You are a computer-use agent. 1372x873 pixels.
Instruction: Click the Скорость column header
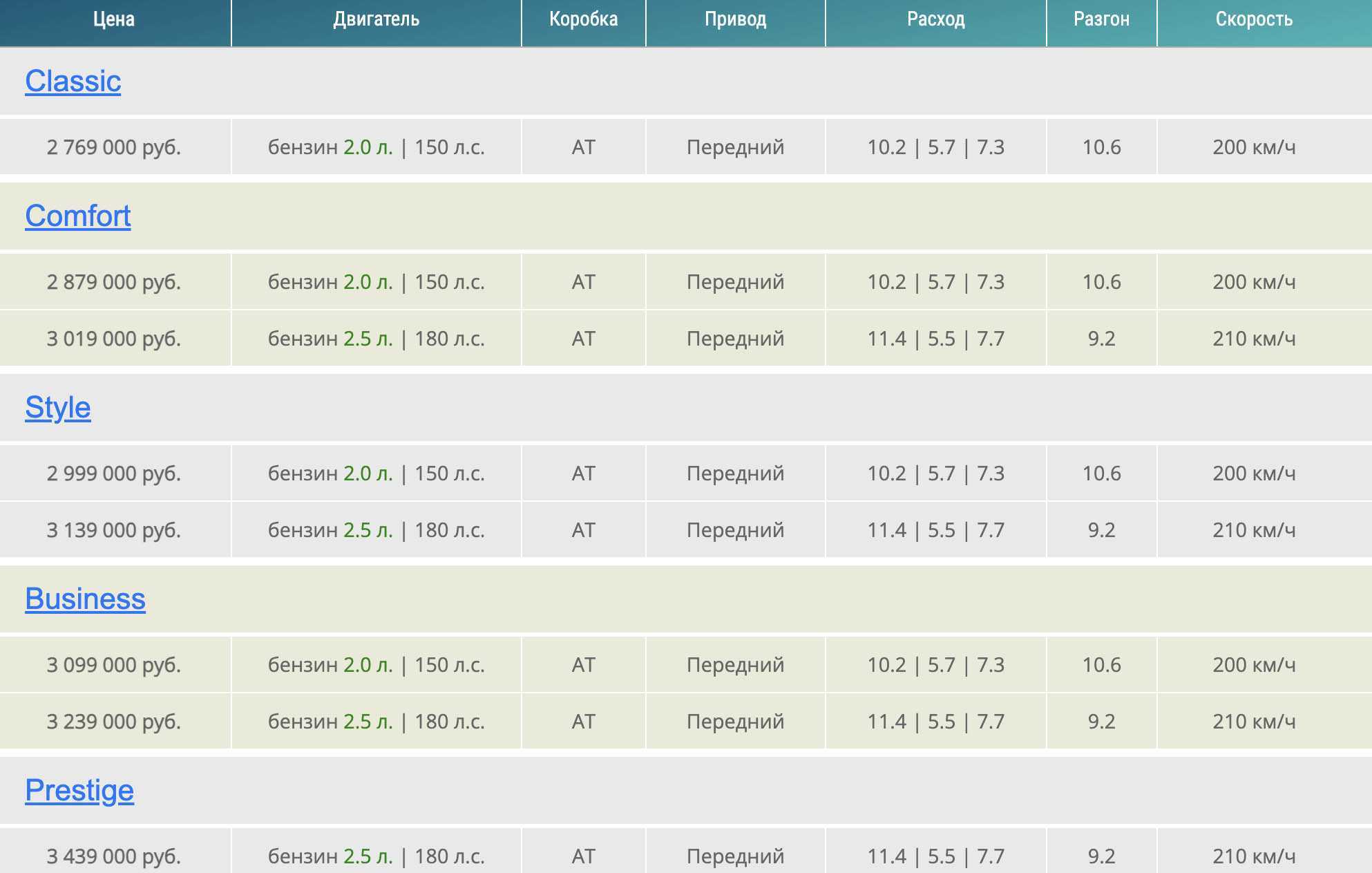pos(1254,19)
